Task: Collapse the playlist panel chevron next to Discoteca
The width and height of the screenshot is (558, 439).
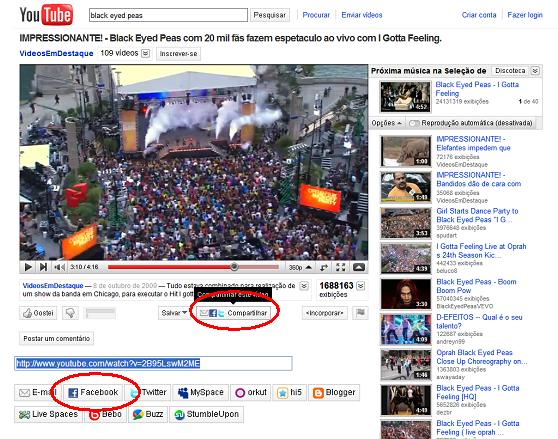Action: click(535, 71)
